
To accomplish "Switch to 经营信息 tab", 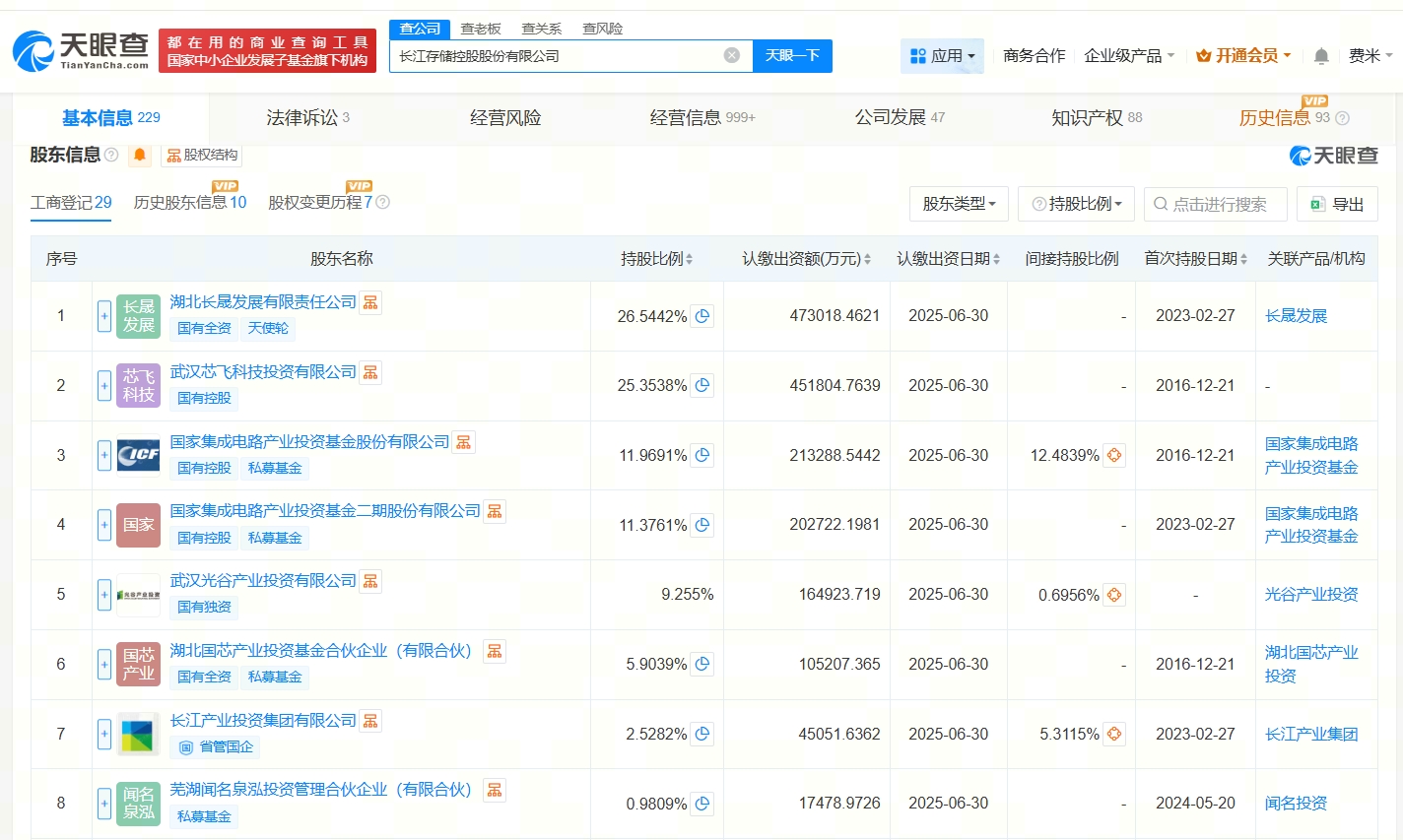I will coord(702,118).
